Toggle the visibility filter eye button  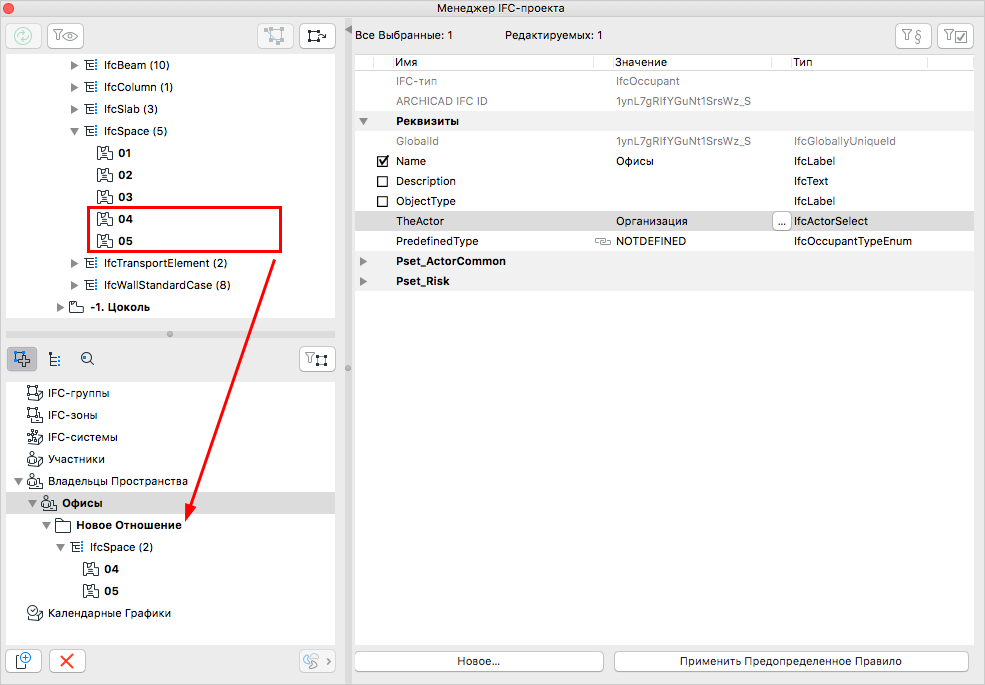65,36
